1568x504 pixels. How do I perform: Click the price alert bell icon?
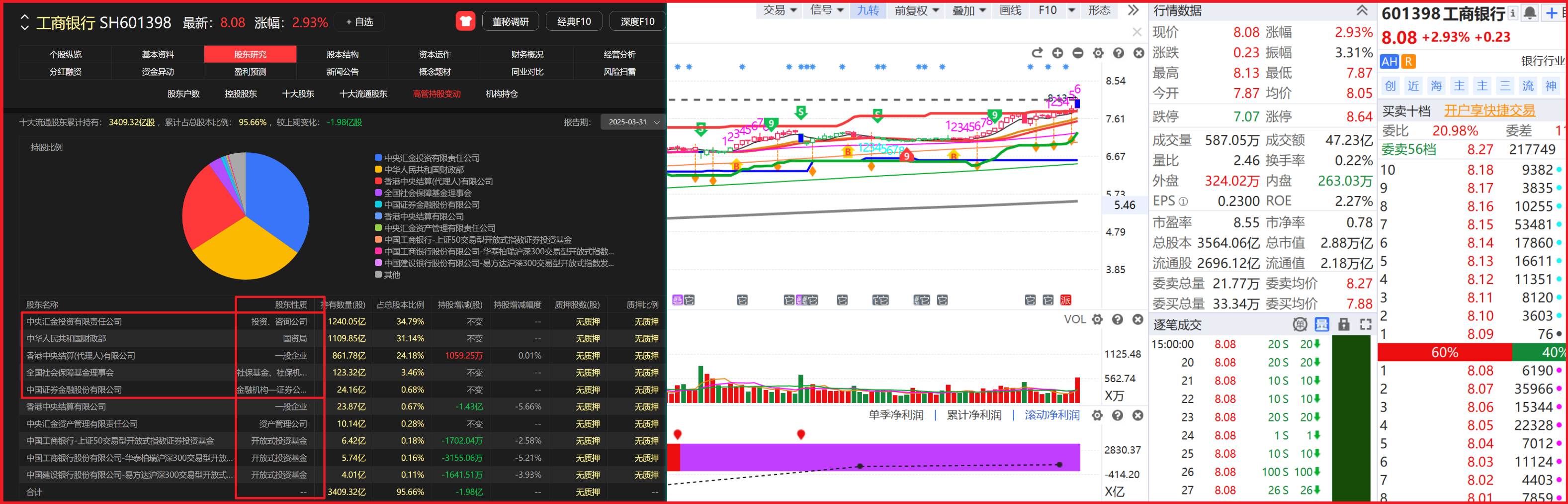[x=1530, y=13]
